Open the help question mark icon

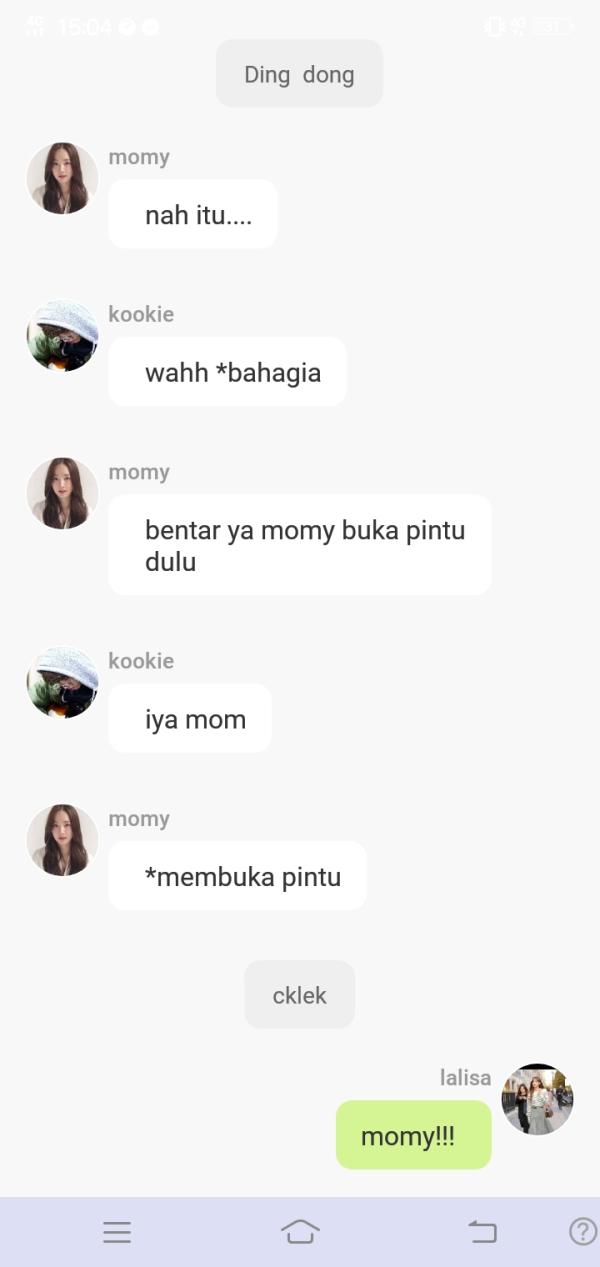(583, 1231)
